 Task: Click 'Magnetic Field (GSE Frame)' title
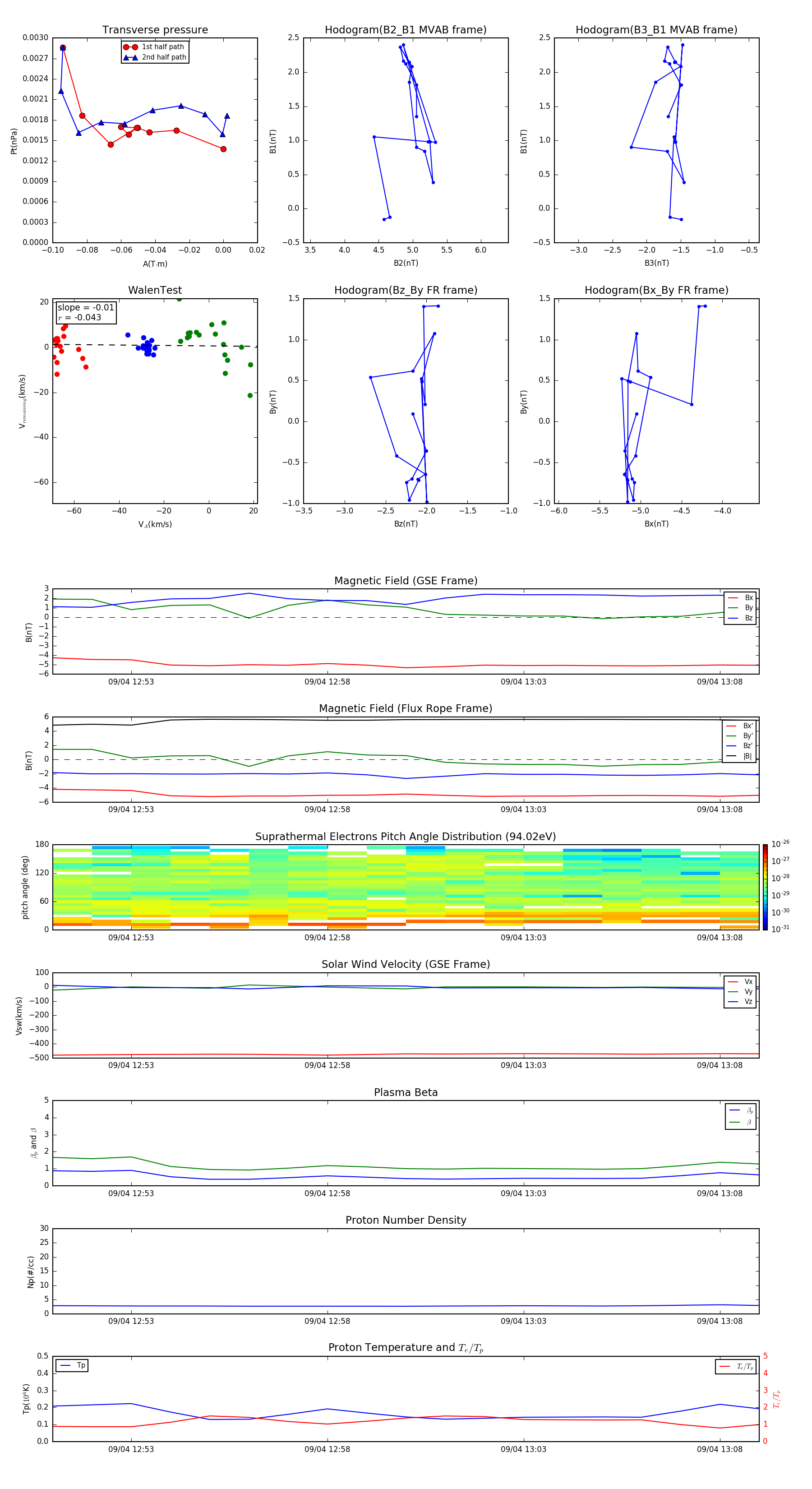tap(406, 581)
